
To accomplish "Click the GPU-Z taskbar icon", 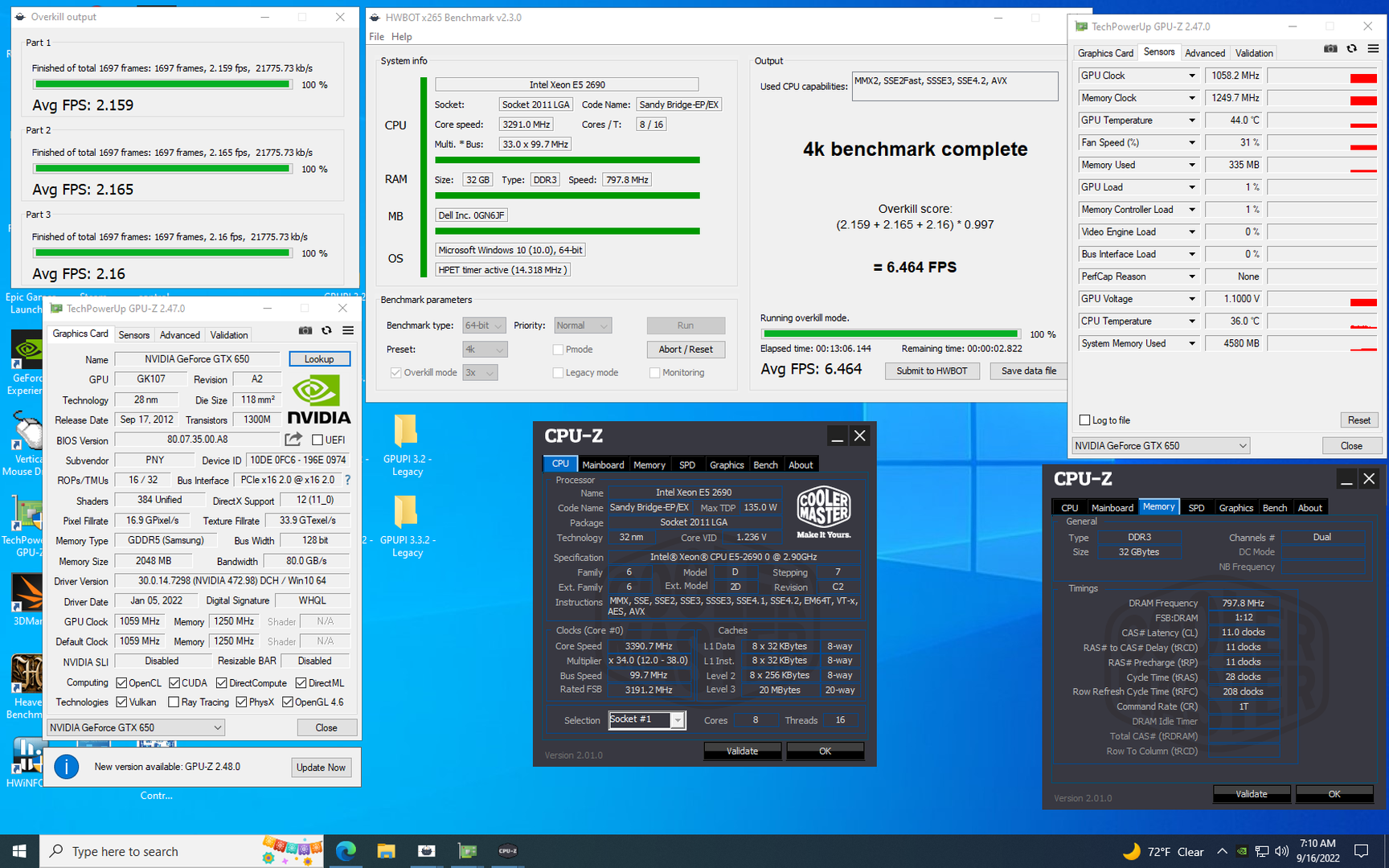I will click(467, 851).
